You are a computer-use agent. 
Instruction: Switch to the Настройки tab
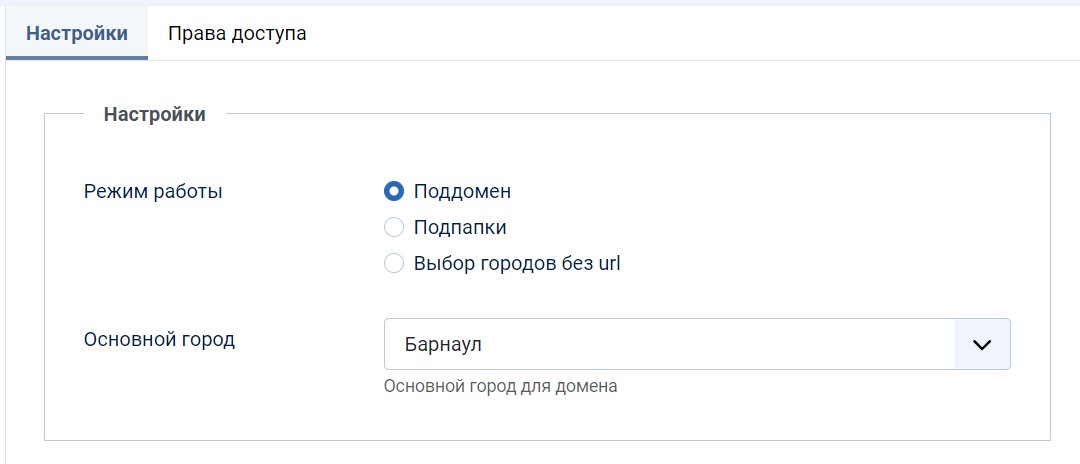(x=77, y=33)
